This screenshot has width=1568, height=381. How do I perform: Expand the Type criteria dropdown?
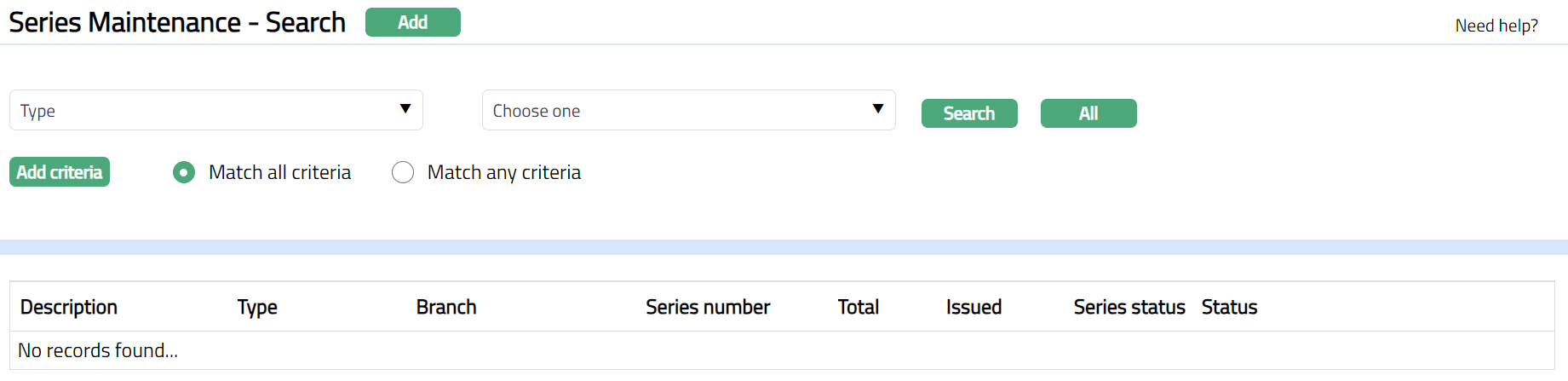click(215, 110)
